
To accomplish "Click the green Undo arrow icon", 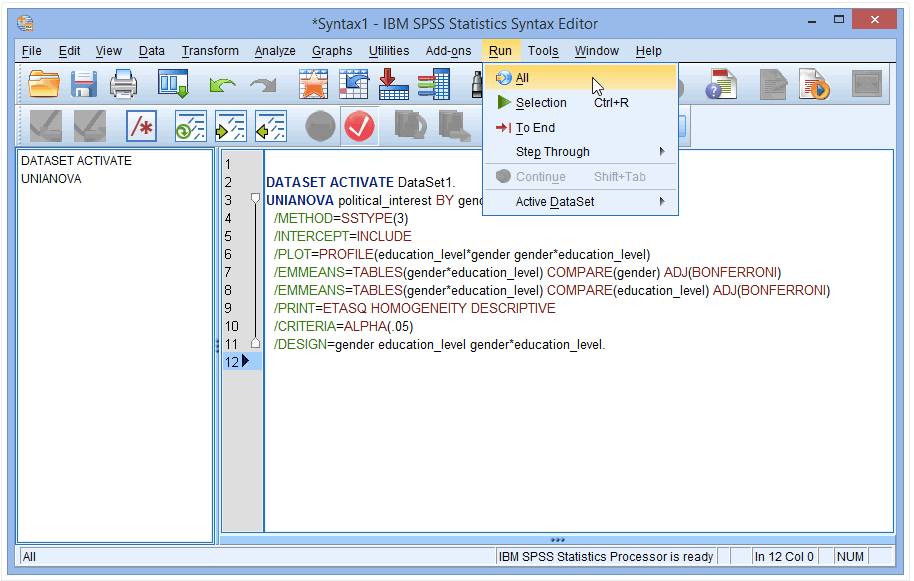I will (x=222, y=86).
